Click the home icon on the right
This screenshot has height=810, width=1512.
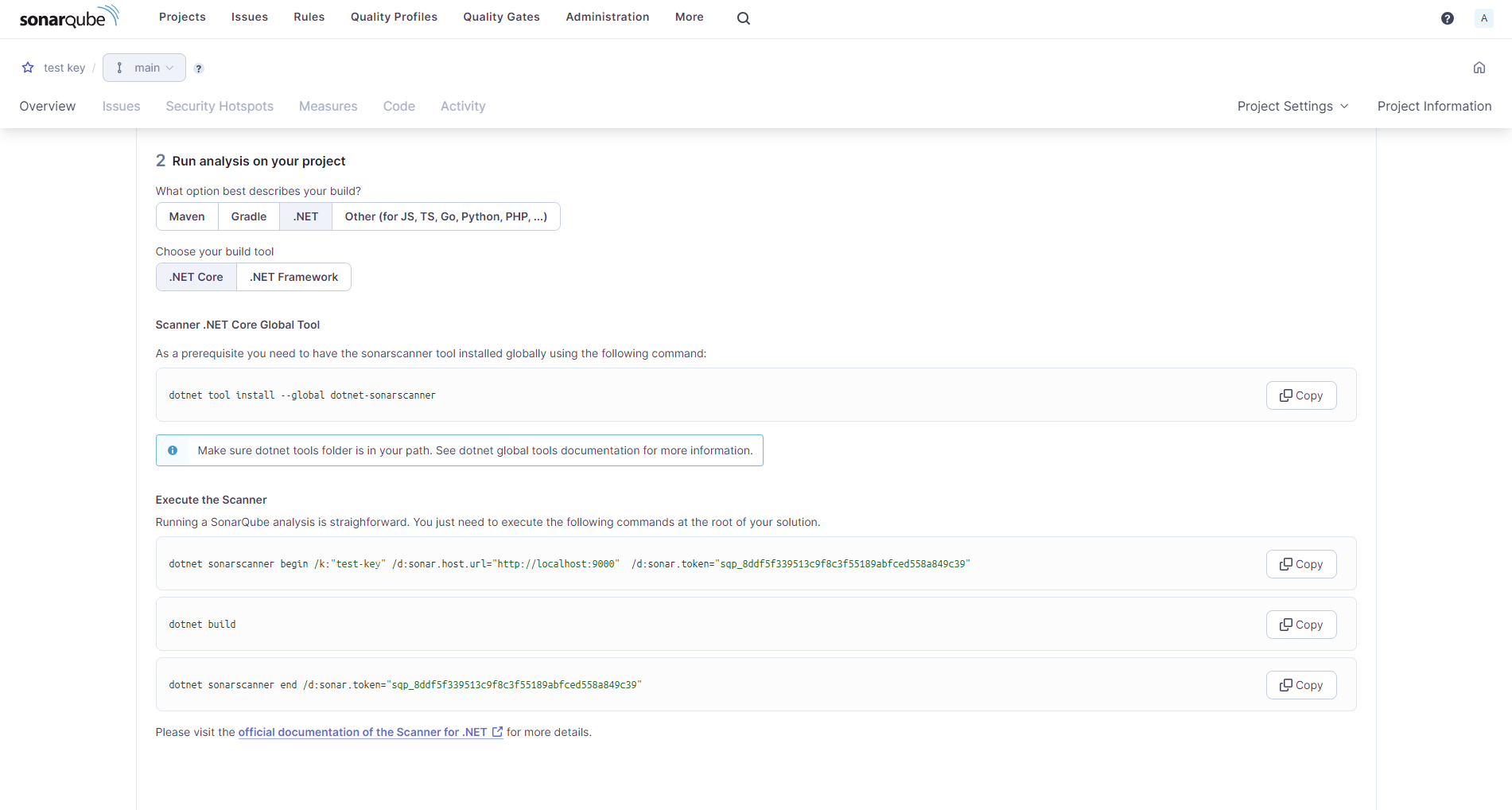1479,68
